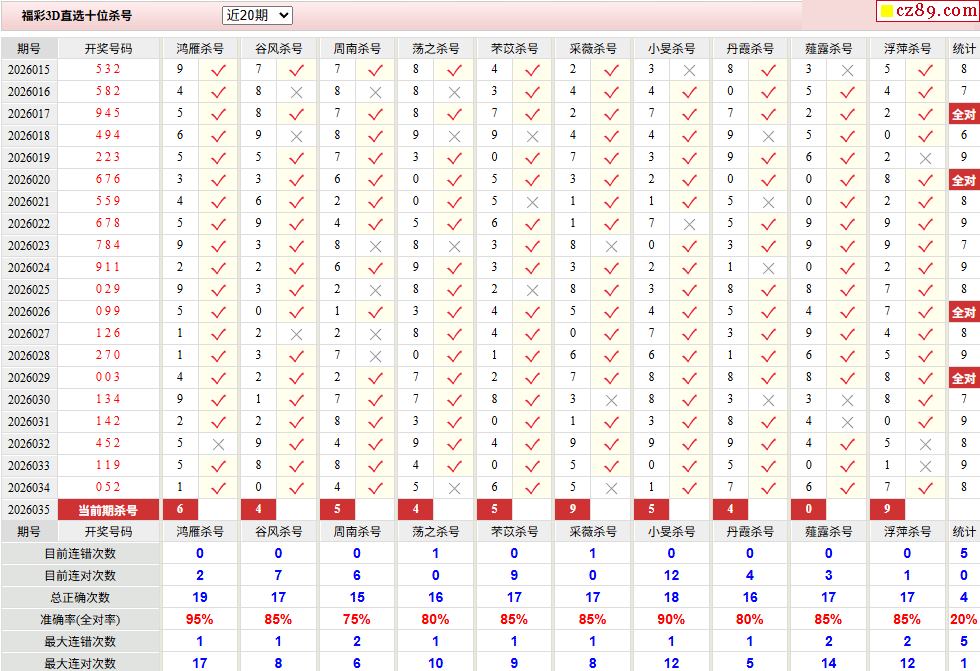Click 小旻杀号 accuracy value 90%
The image size is (980, 671).
coord(671,620)
